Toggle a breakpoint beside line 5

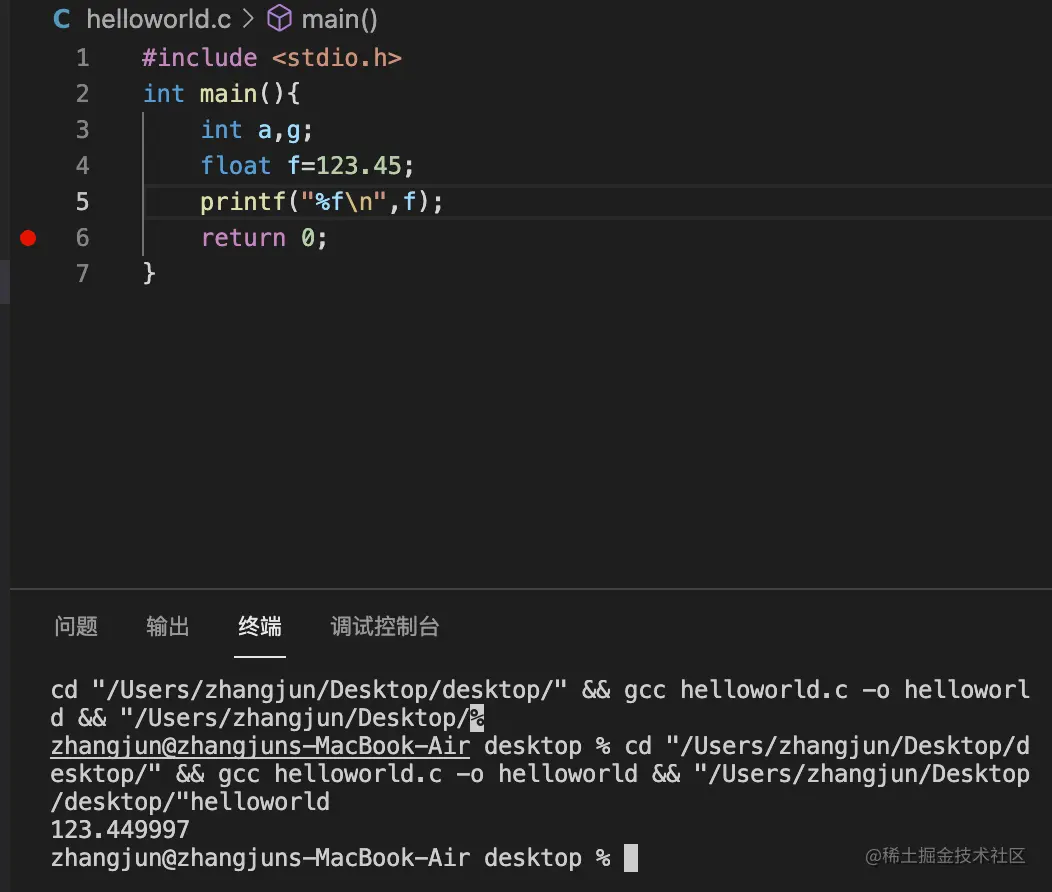pos(28,201)
